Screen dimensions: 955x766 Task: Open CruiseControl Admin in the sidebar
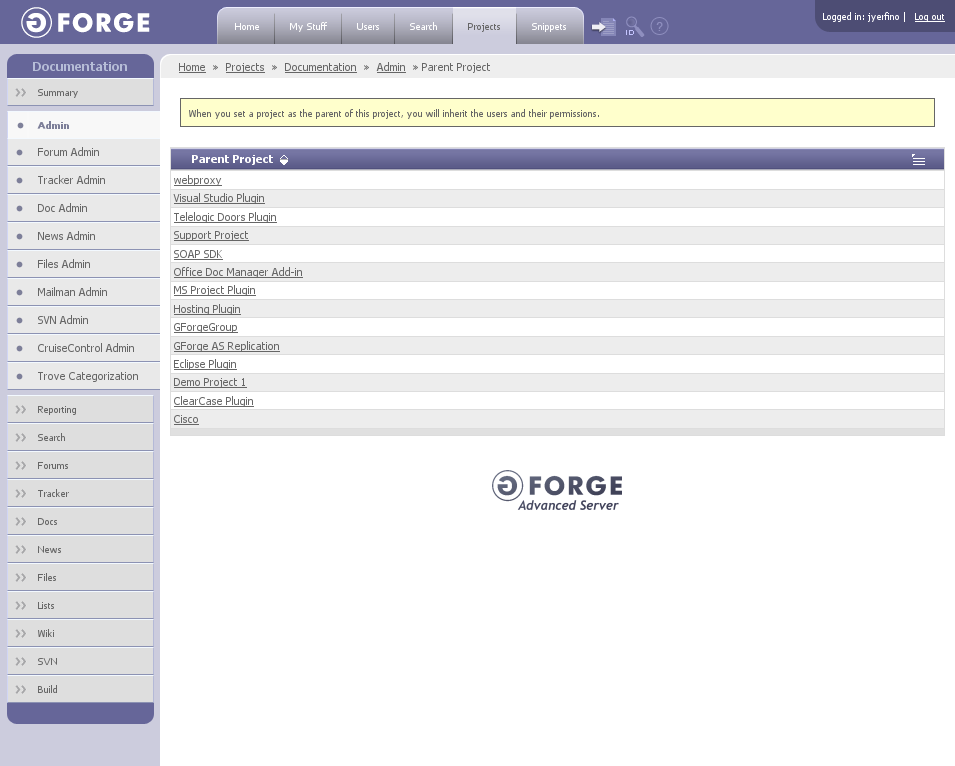pyautogui.click(x=83, y=348)
